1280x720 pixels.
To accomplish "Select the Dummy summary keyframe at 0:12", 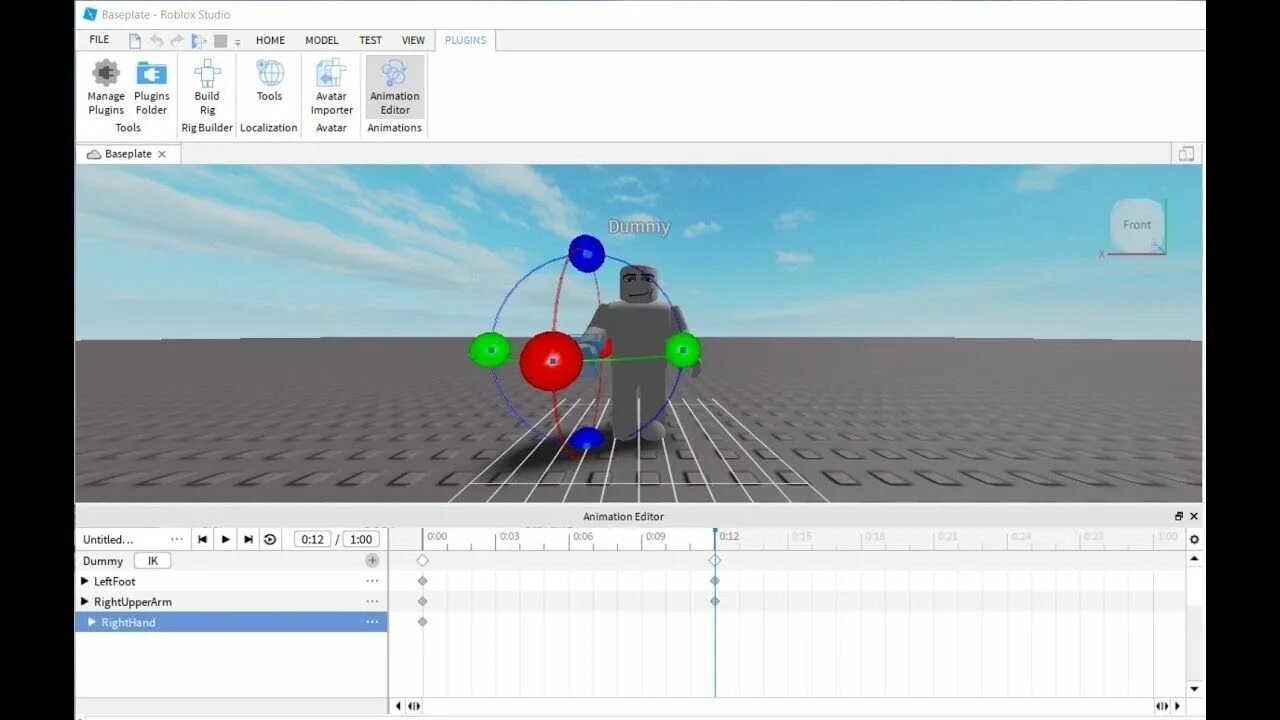I will point(714,560).
